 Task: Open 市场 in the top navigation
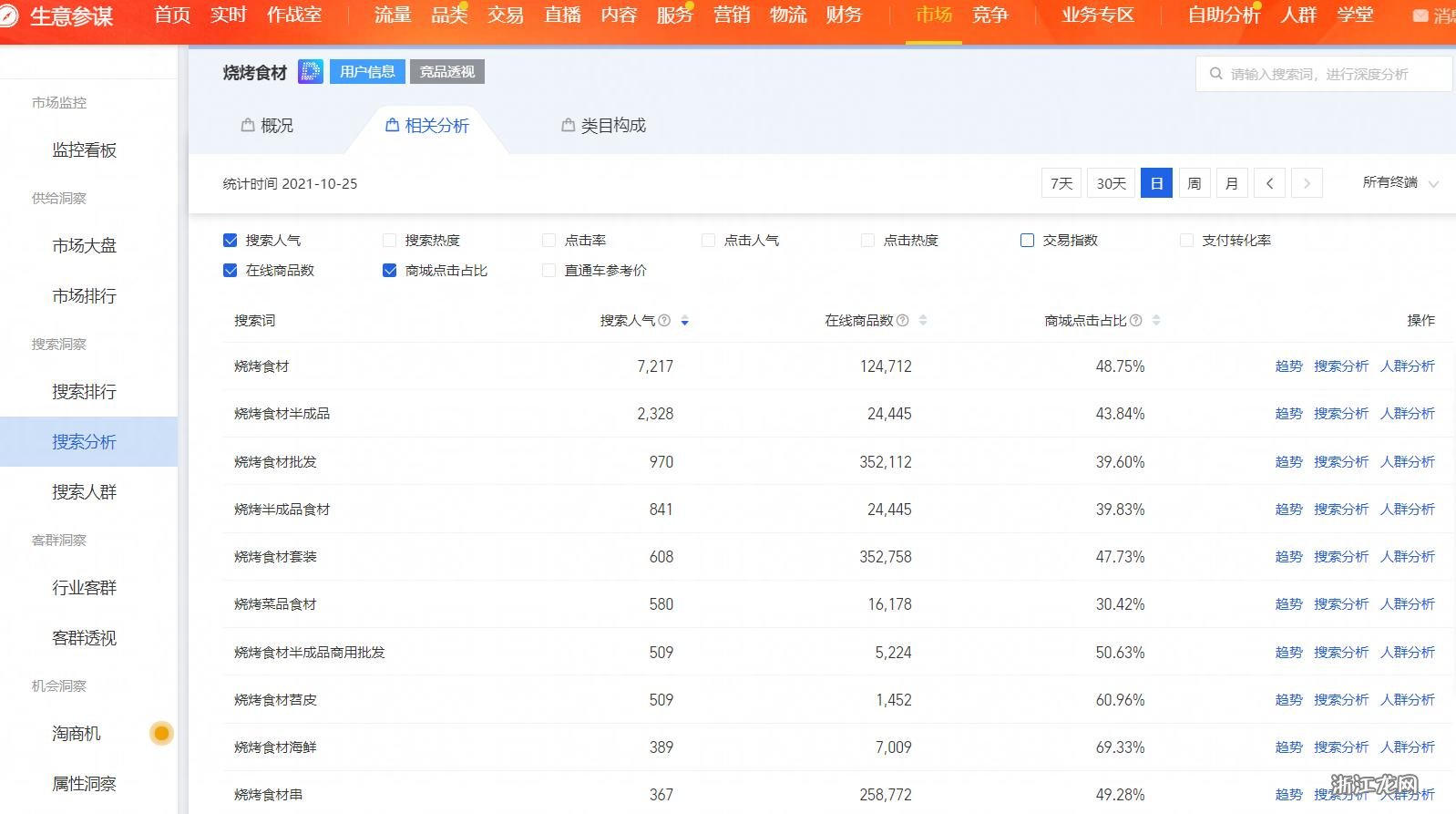point(934,15)
